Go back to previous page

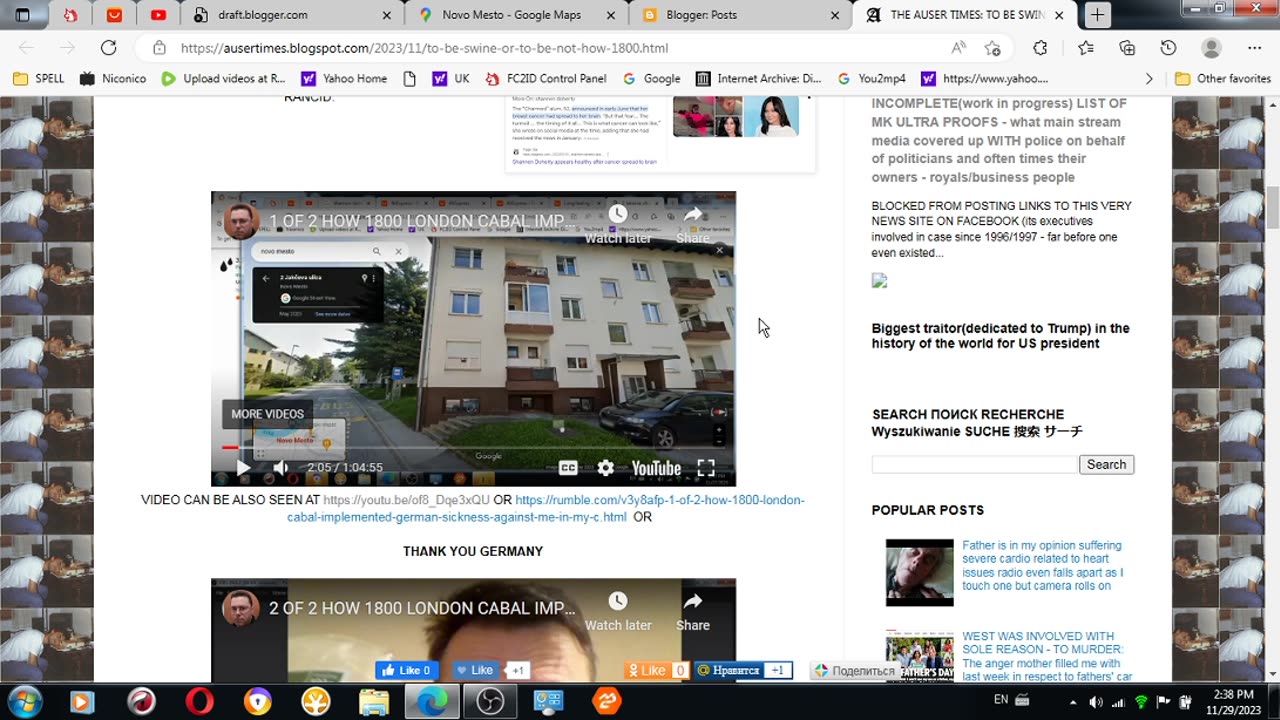click(26, 48)
